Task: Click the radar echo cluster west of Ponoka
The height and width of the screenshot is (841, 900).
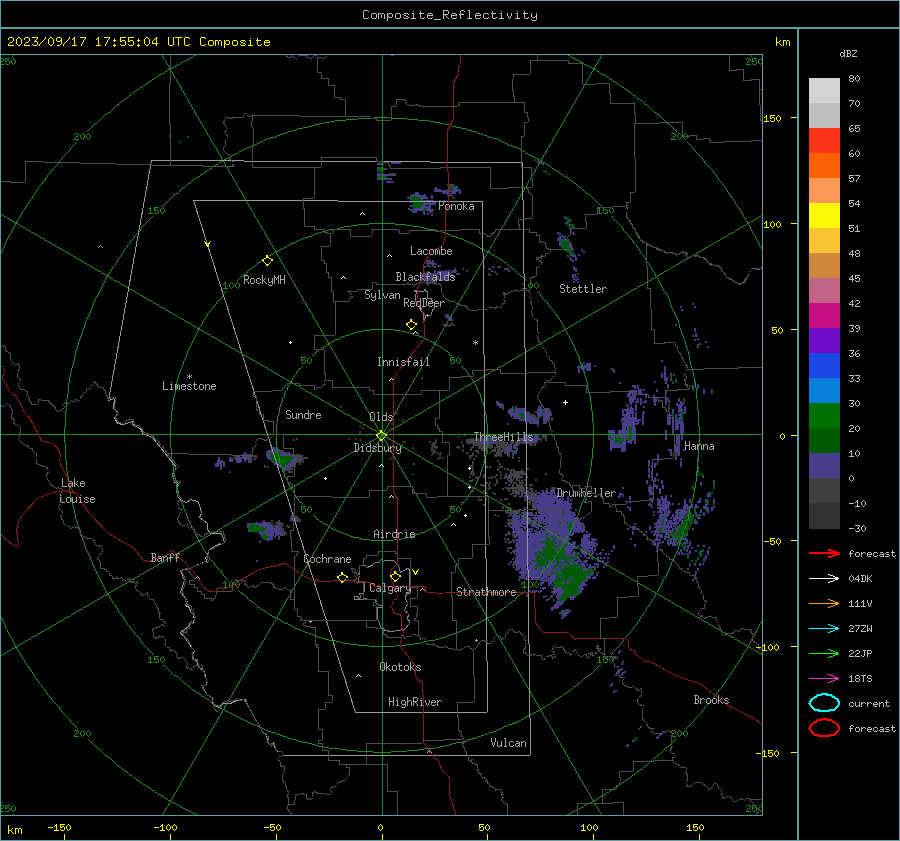Action: [421, 203]
